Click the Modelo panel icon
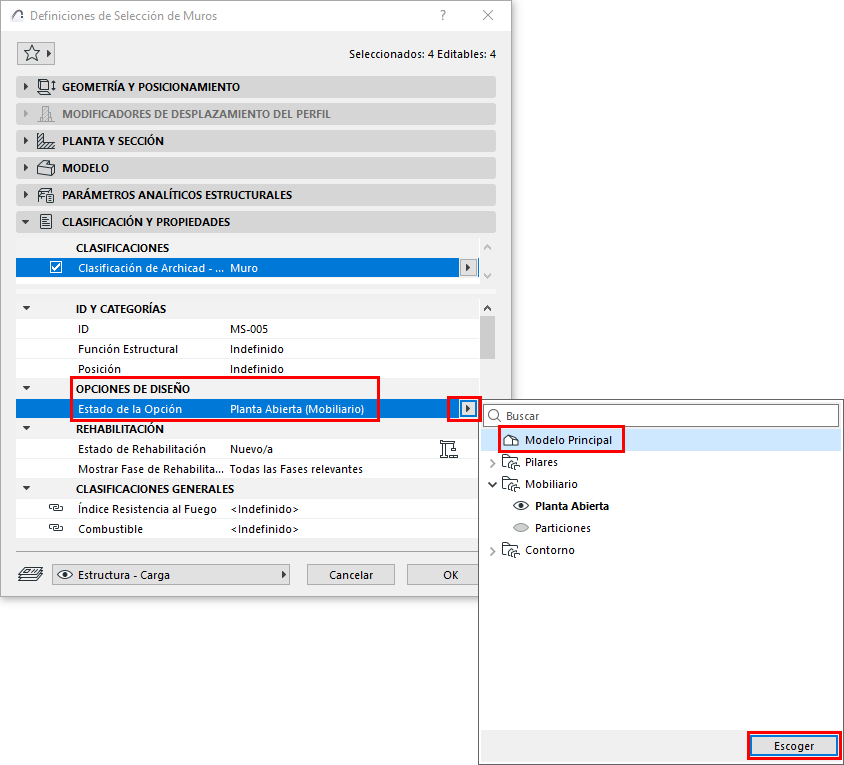844x765 pixels. tap(46, 168)
